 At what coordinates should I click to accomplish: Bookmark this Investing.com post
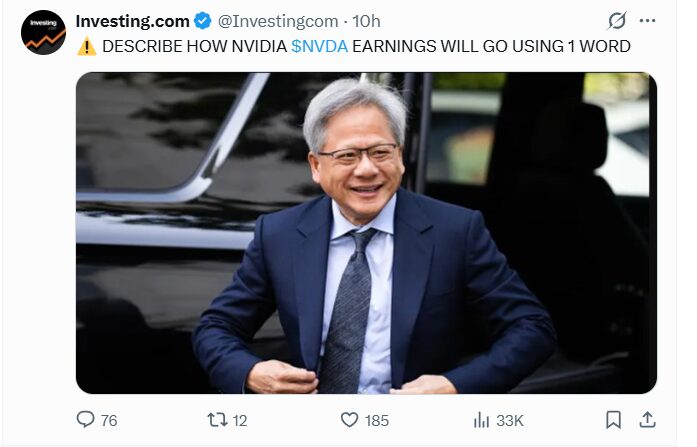pyautogui.click(x=613, y=419)
